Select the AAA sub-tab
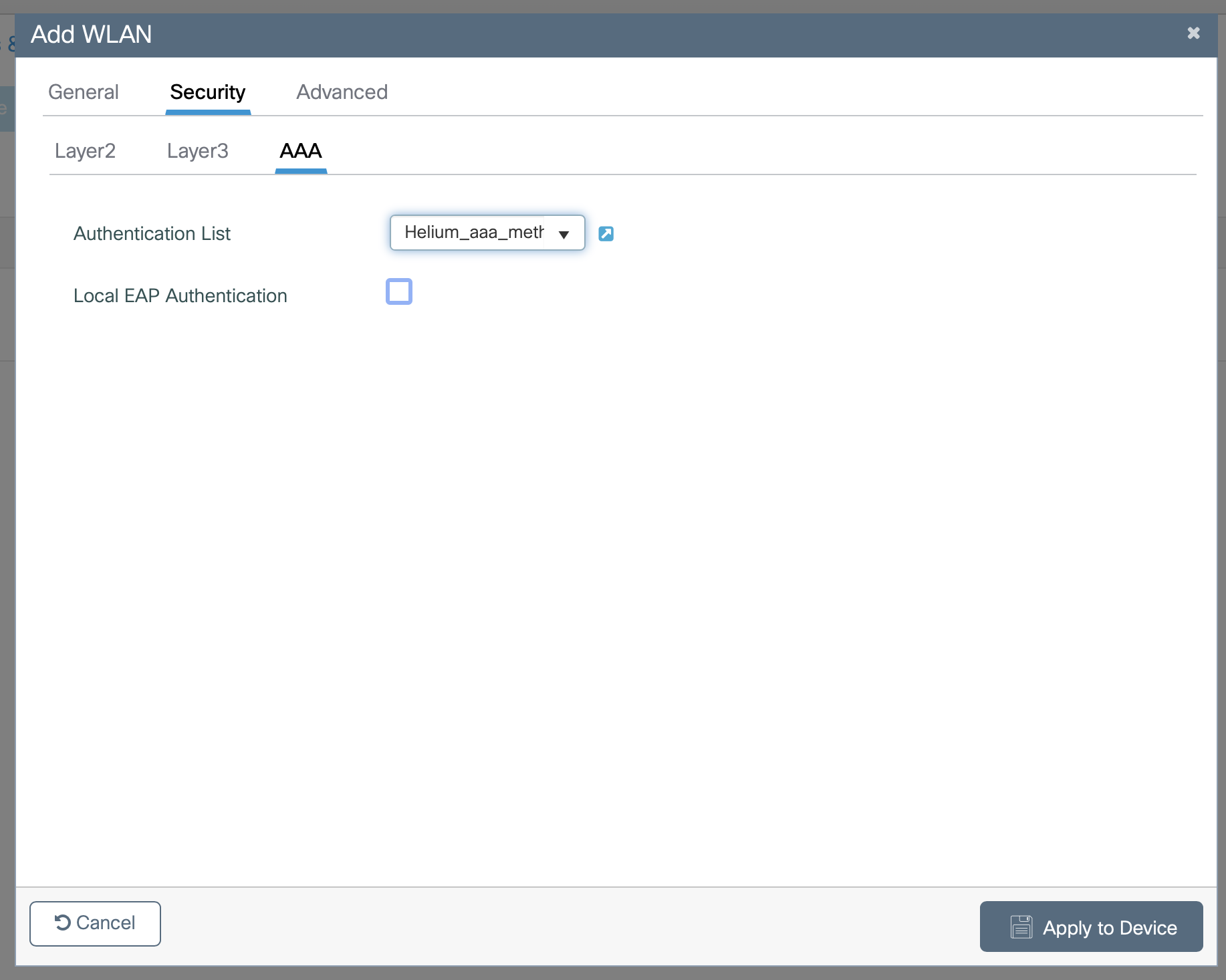1226x980 pixels. point(301,151)
